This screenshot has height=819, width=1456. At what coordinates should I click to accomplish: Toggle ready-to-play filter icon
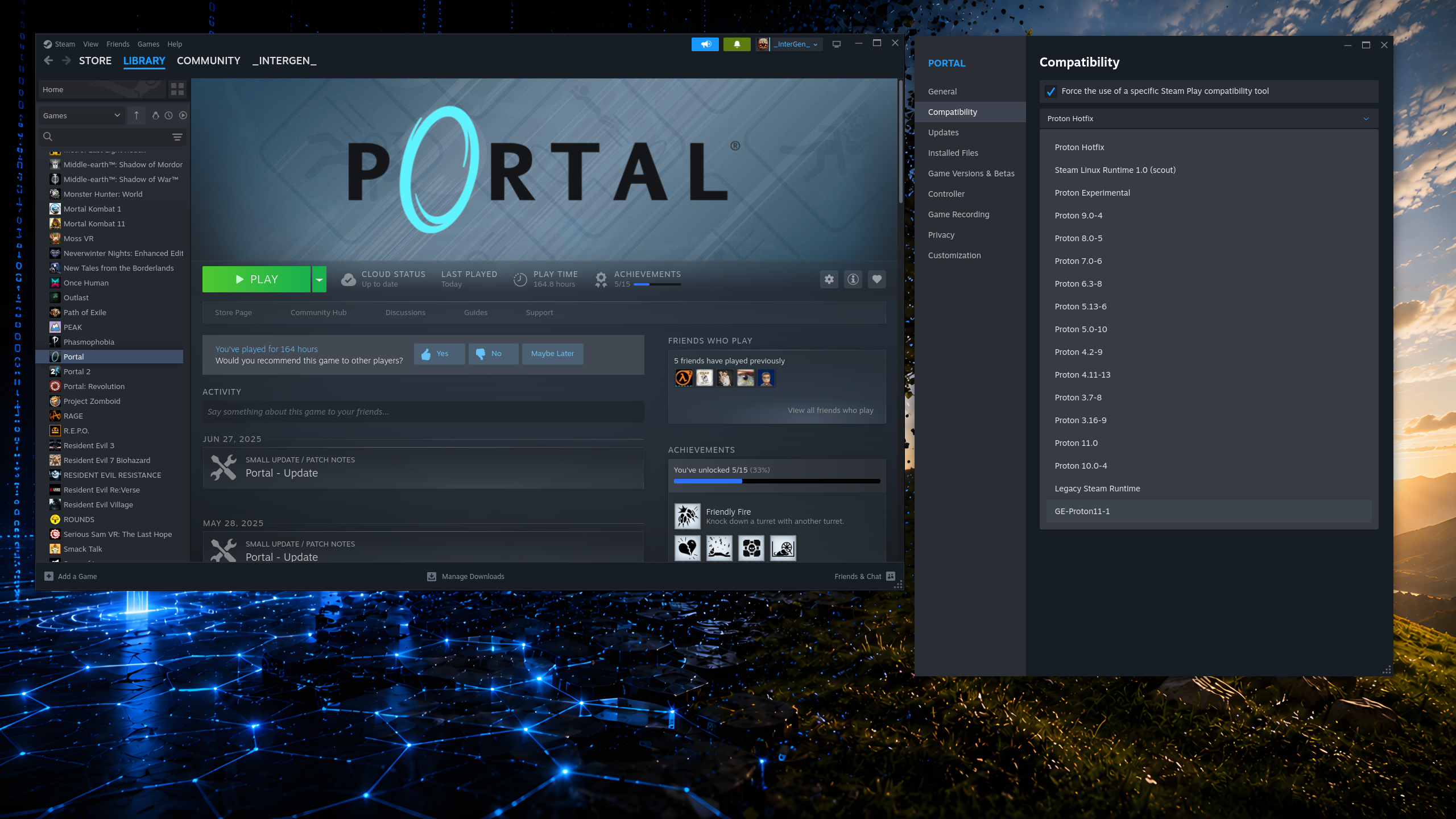coord(183,115)
